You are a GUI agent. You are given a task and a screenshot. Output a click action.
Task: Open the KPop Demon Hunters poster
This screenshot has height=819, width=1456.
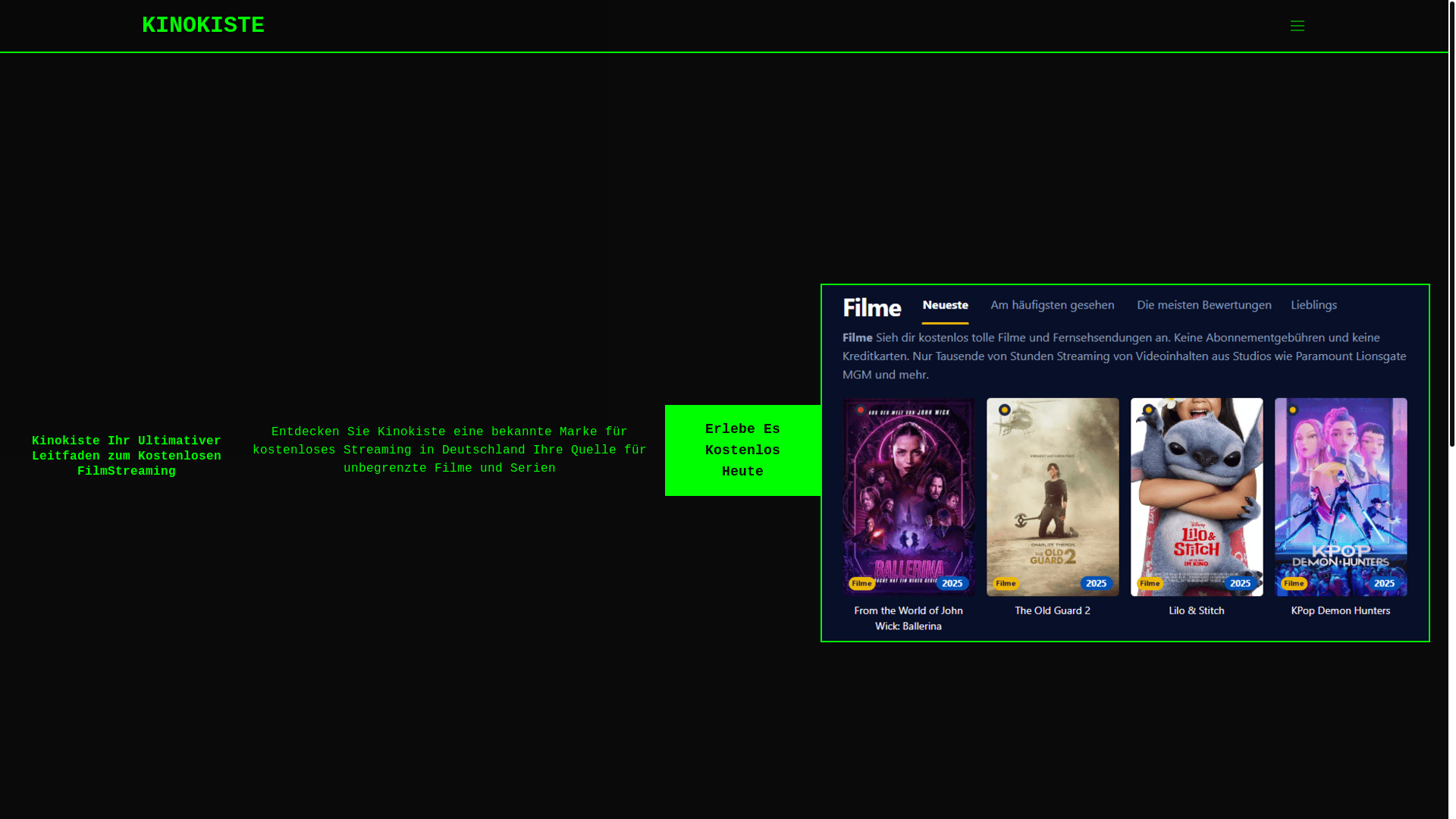tap(1341, 497)
